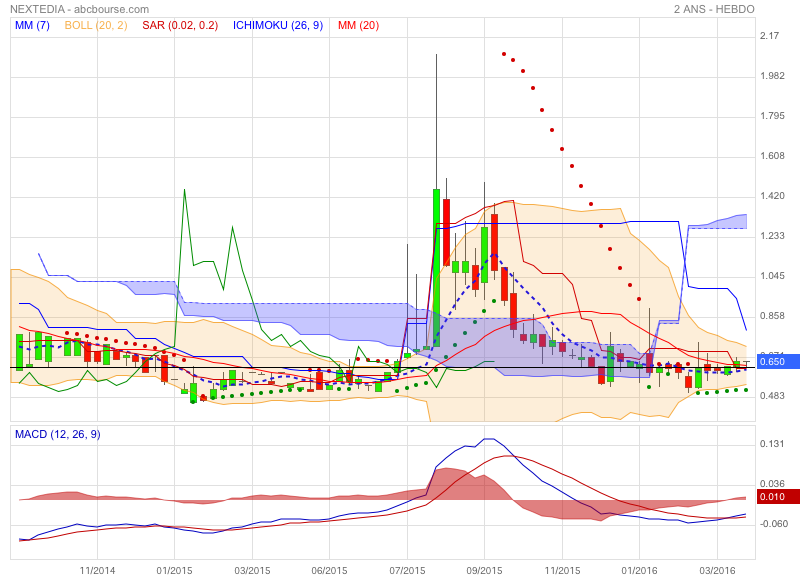Click the blue 0.650 current price tag

[778, 362]
